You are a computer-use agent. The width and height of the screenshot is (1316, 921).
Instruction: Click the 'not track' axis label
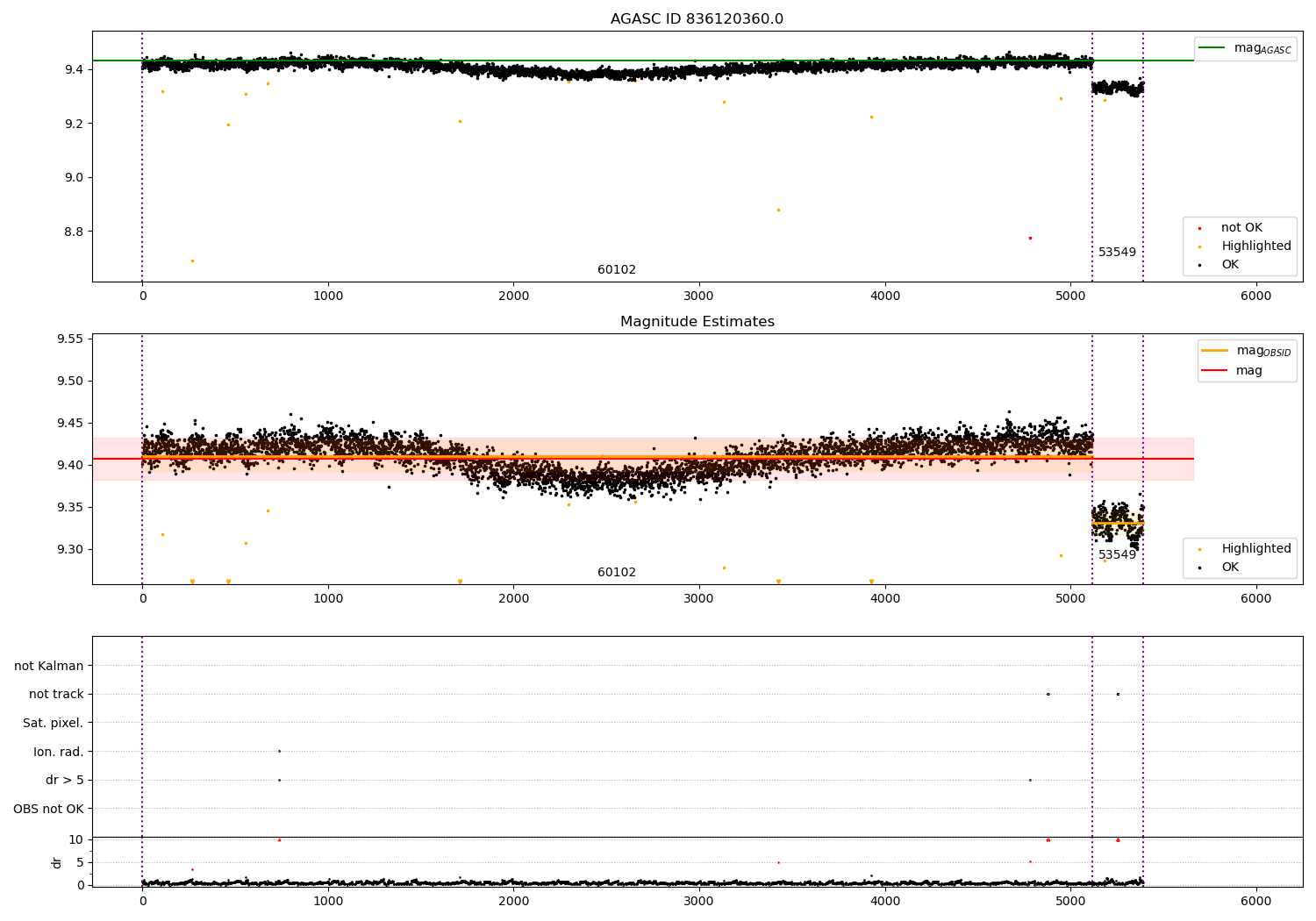coord(56,695)
